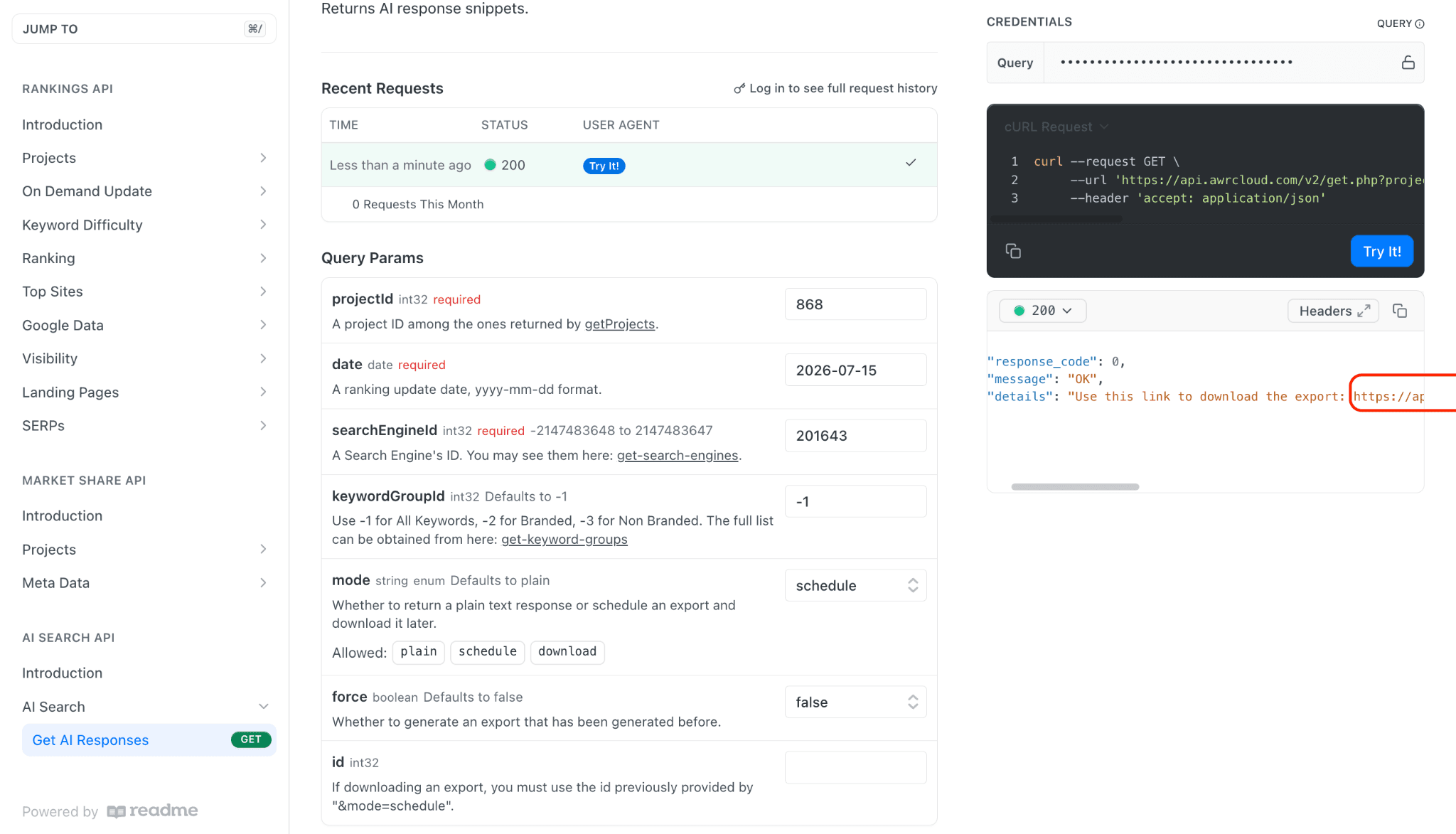1456x834 pixels.
Task: Open the mode dropdown set to schedule
Action: (x=855, y=585)
